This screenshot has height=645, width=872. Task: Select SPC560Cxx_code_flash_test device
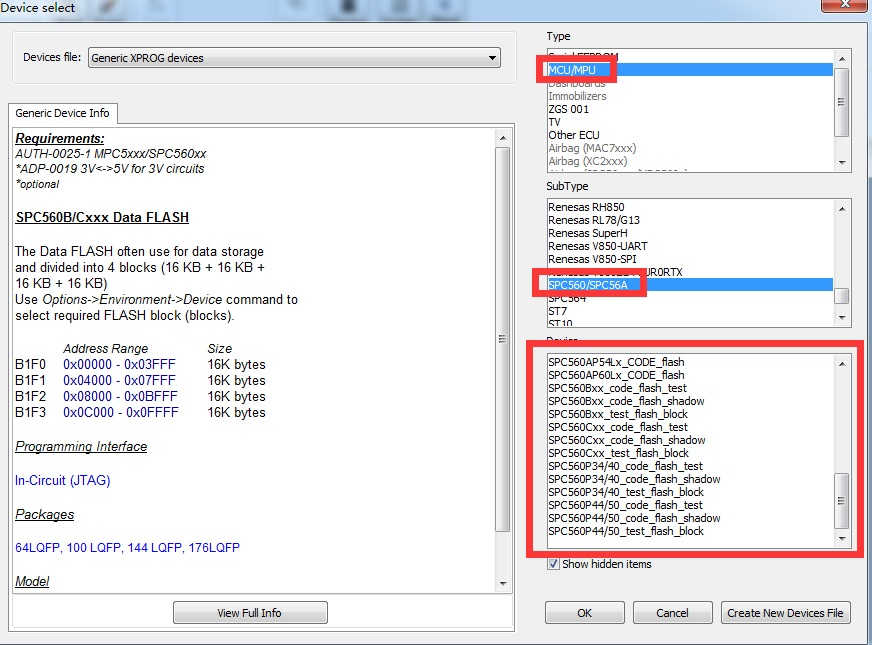pos(690,427)
